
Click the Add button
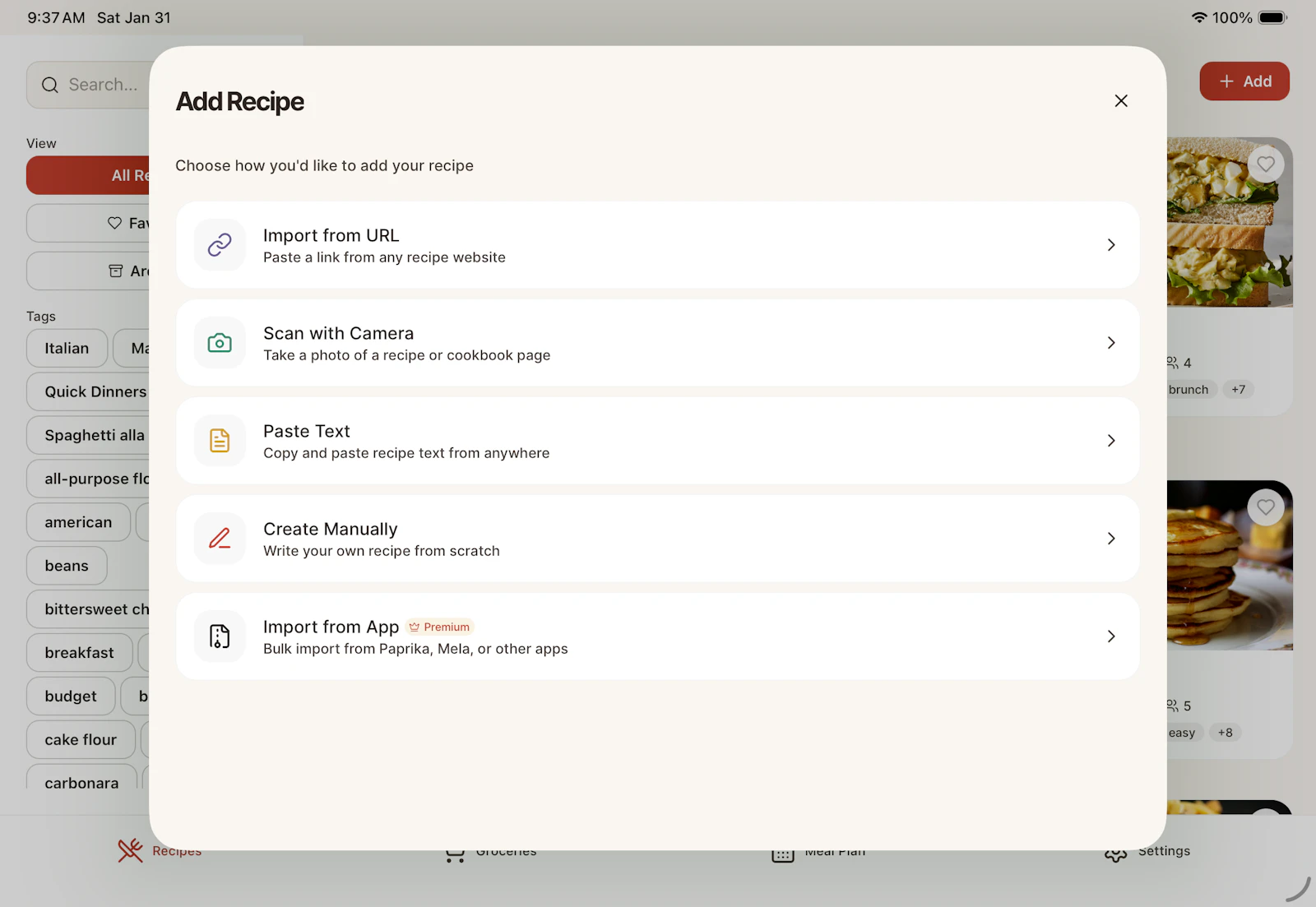click(1244, 81)
